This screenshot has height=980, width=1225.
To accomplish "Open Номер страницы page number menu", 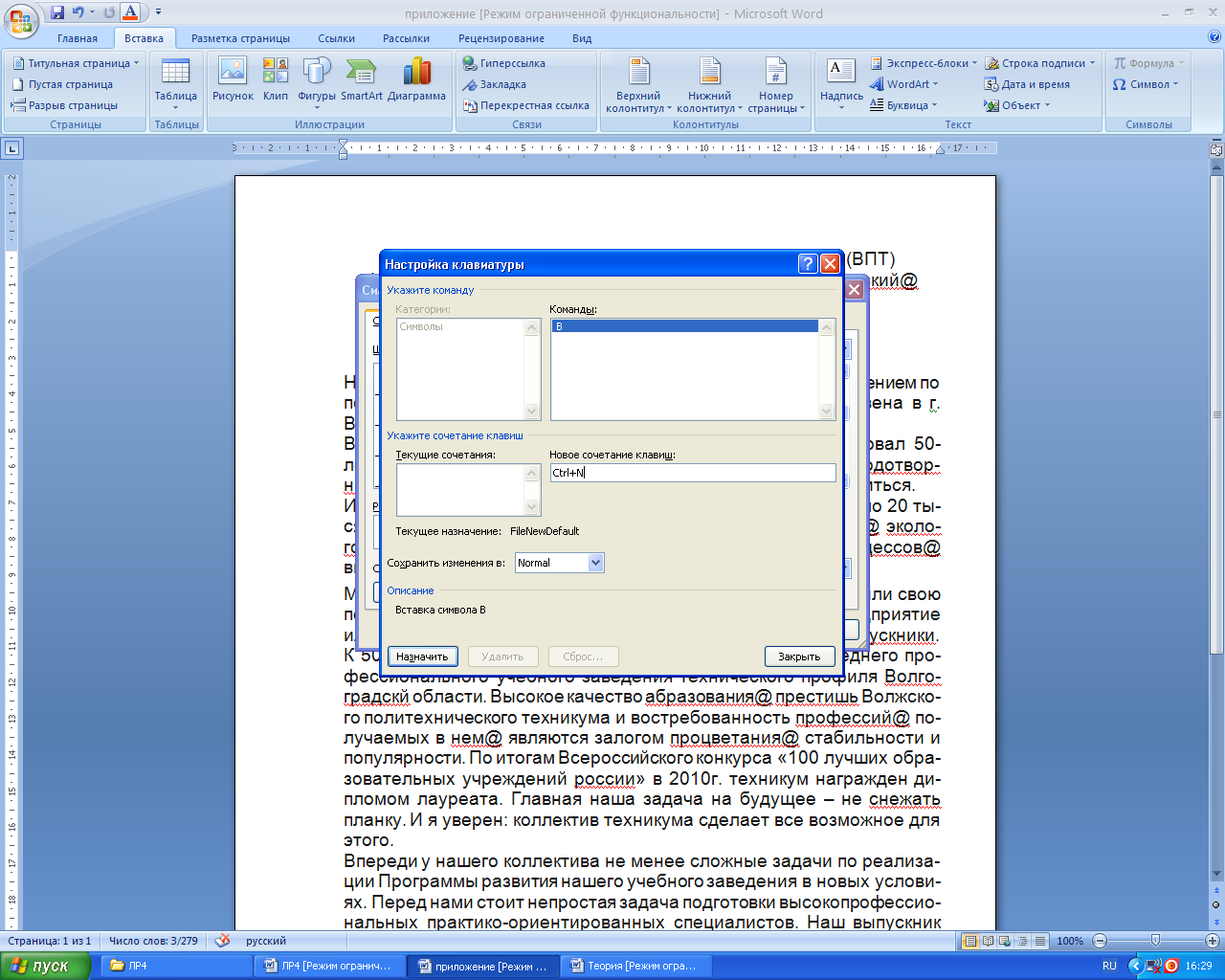I will point(776,84).
